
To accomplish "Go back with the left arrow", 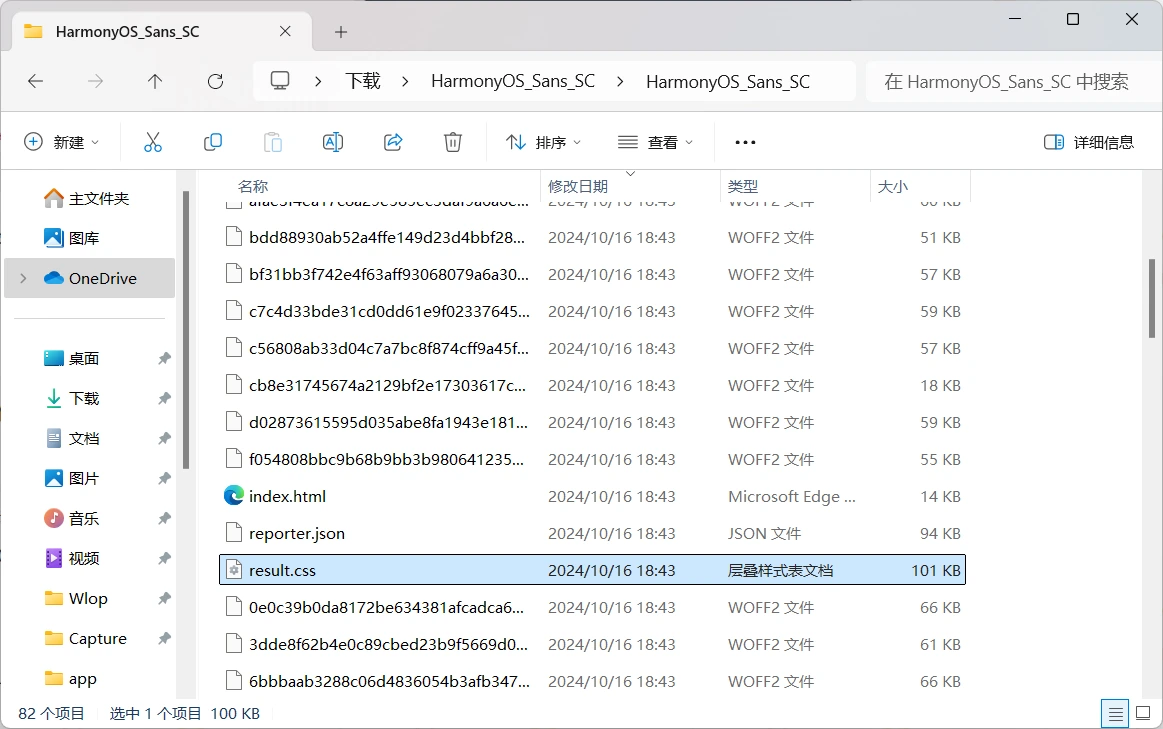I will pos(36,81).
